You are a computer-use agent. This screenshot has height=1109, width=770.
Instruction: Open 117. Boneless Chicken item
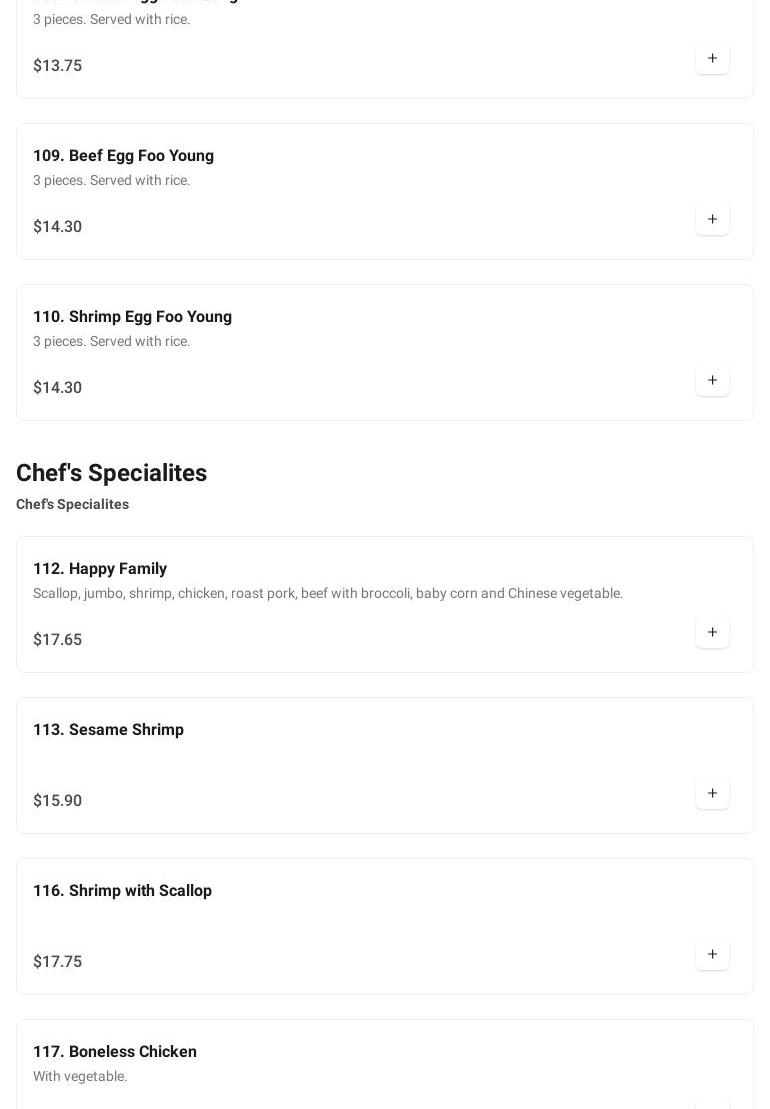click(115, 1052)
